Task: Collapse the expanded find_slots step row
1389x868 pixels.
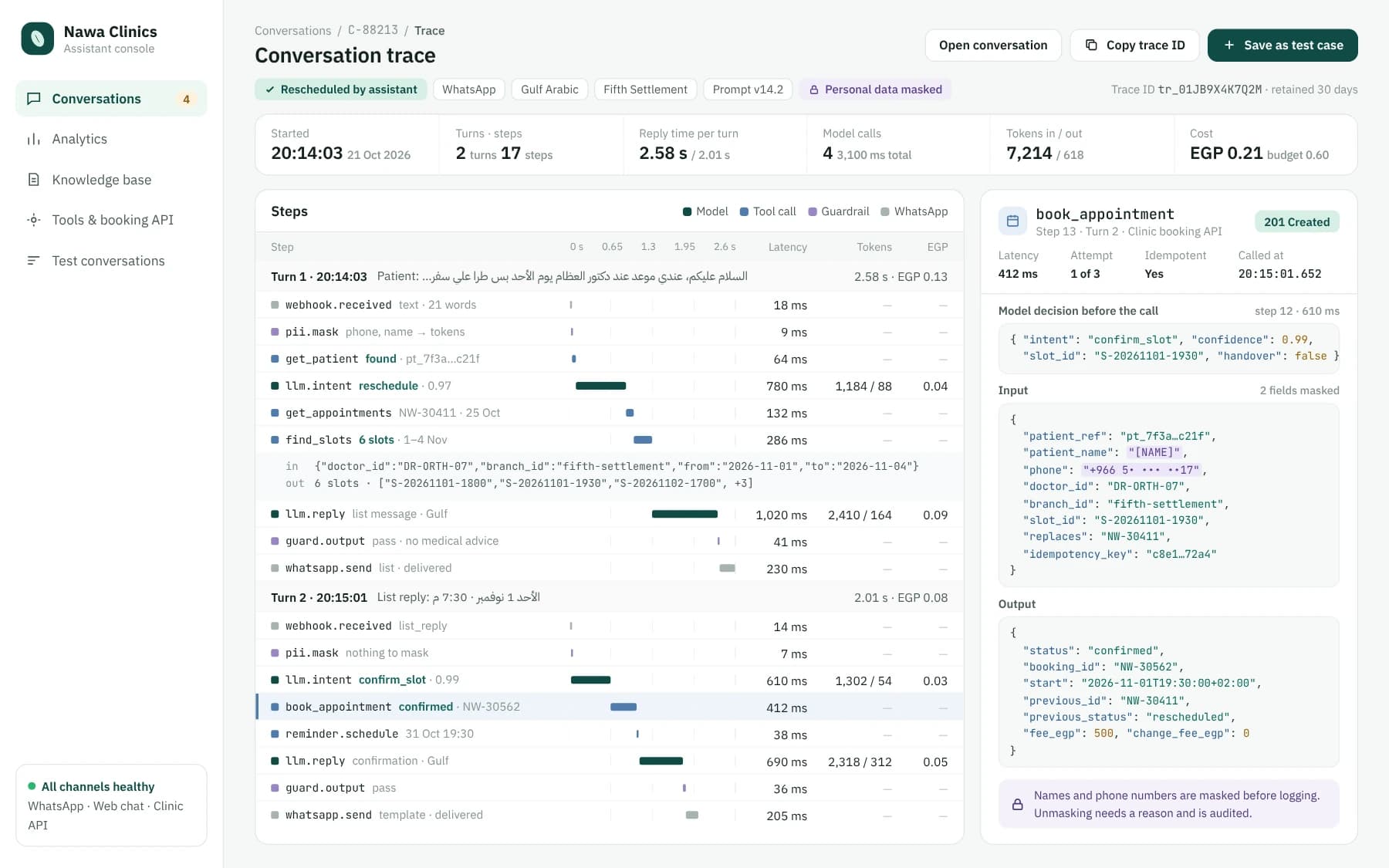Action: pyautogui.click(x=610, y=440)
